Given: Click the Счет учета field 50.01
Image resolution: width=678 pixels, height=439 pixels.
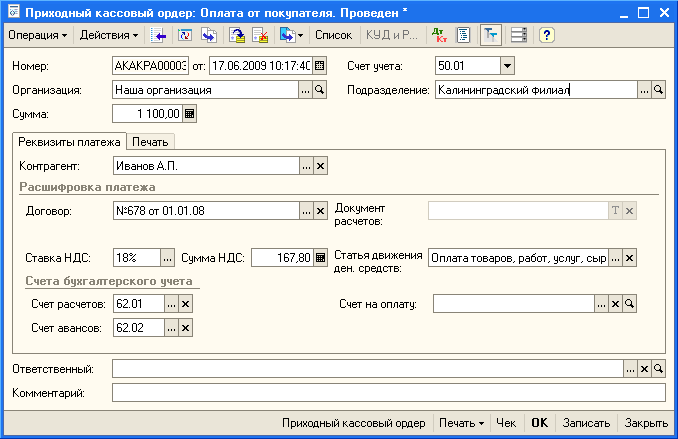Looking at the screenshot, I should [468, 66].
